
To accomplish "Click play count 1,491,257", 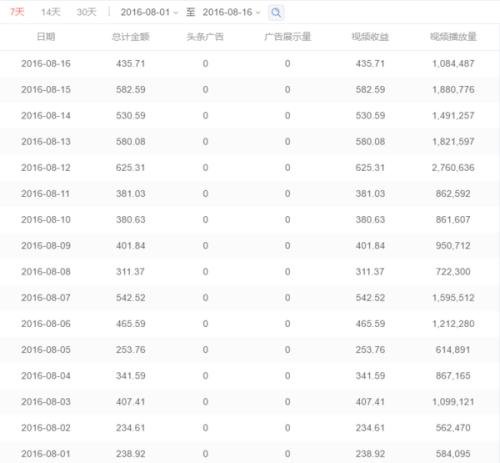I will click(x=453, y=116).
